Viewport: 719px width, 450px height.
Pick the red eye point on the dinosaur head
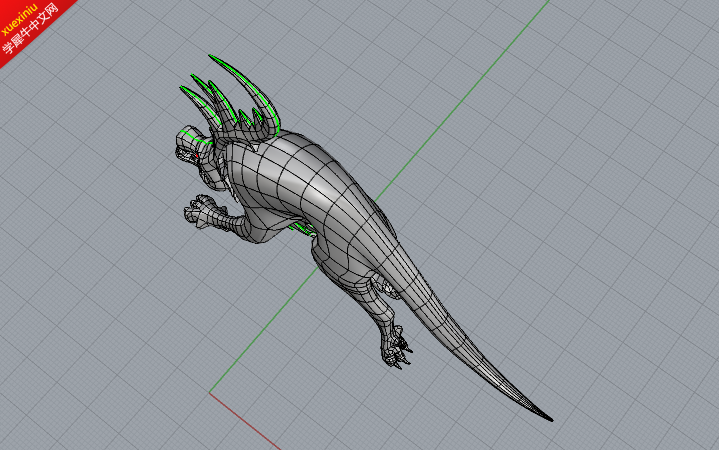(x=197, y=156)
